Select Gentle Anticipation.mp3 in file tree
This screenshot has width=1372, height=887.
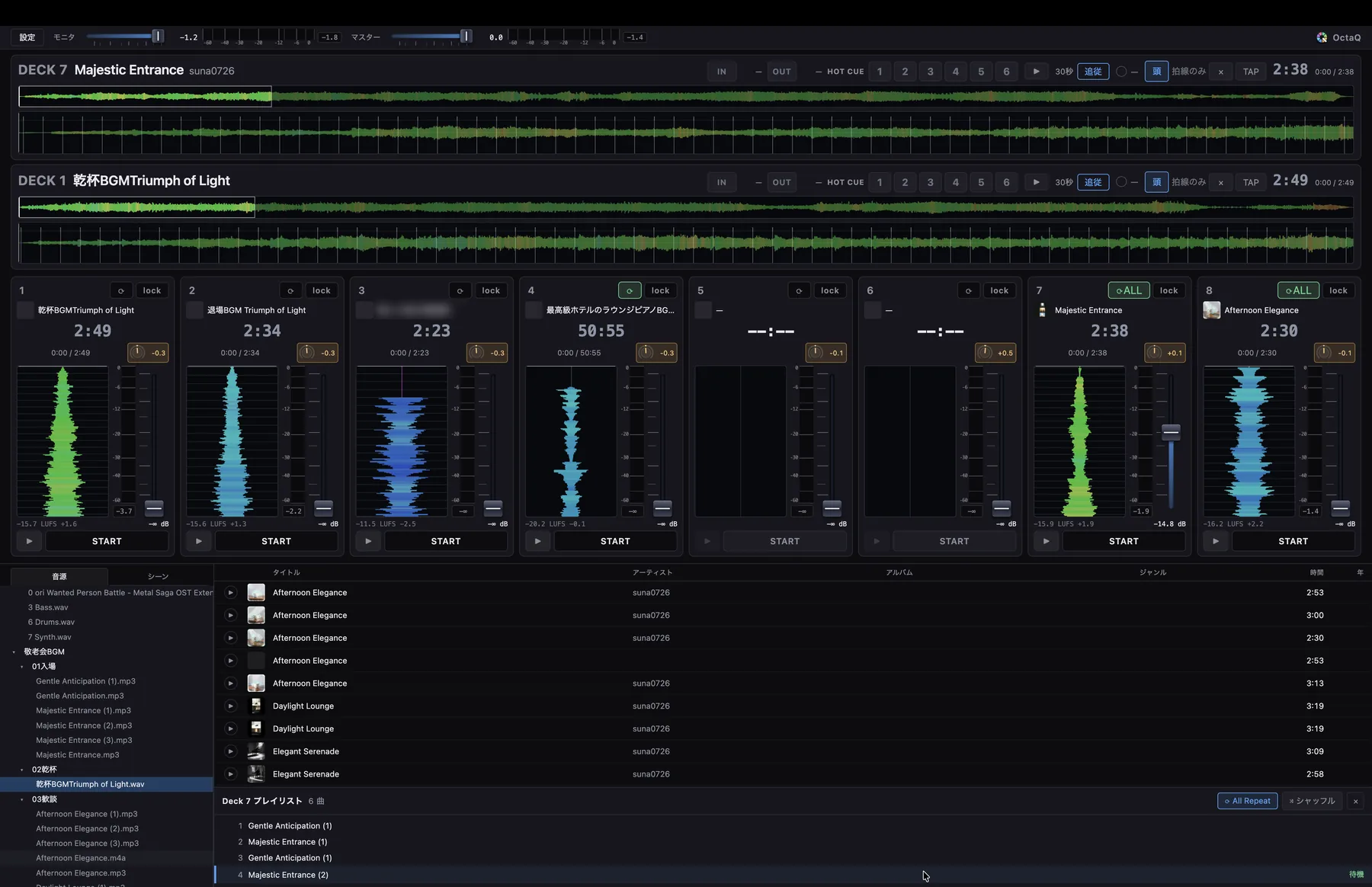80,696
